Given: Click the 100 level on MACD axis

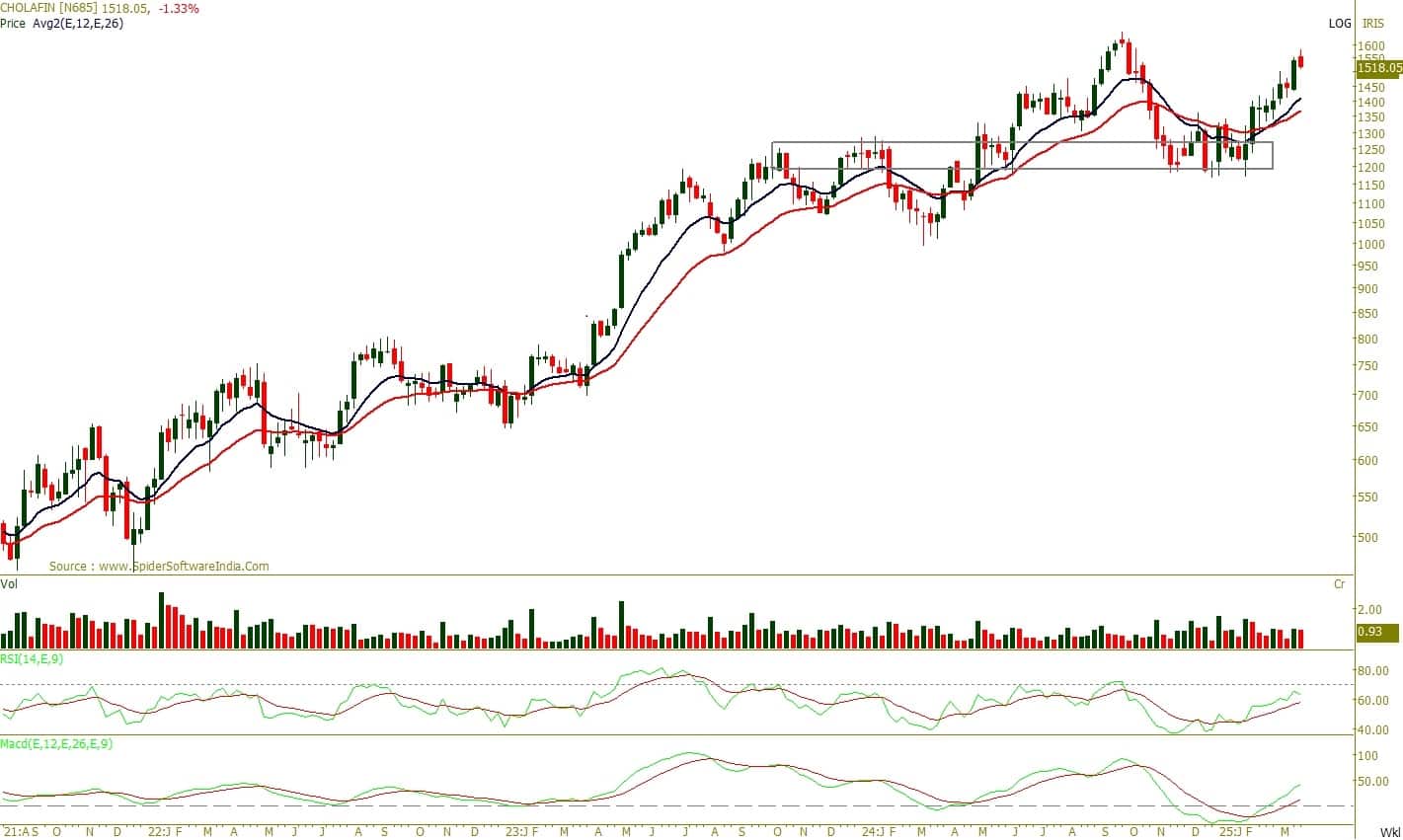Looking at the screenshot, I should pos(1366,756).
